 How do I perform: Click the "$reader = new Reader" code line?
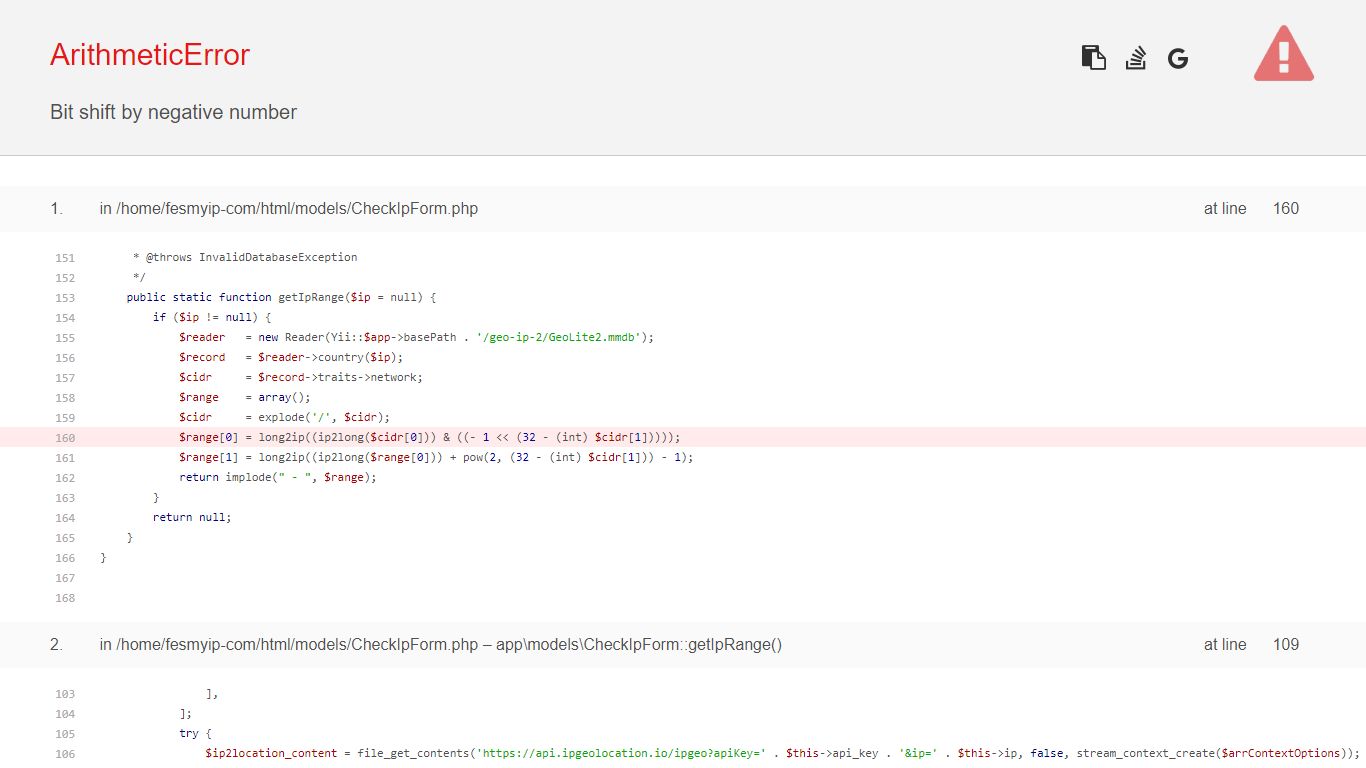click(416, 337)
